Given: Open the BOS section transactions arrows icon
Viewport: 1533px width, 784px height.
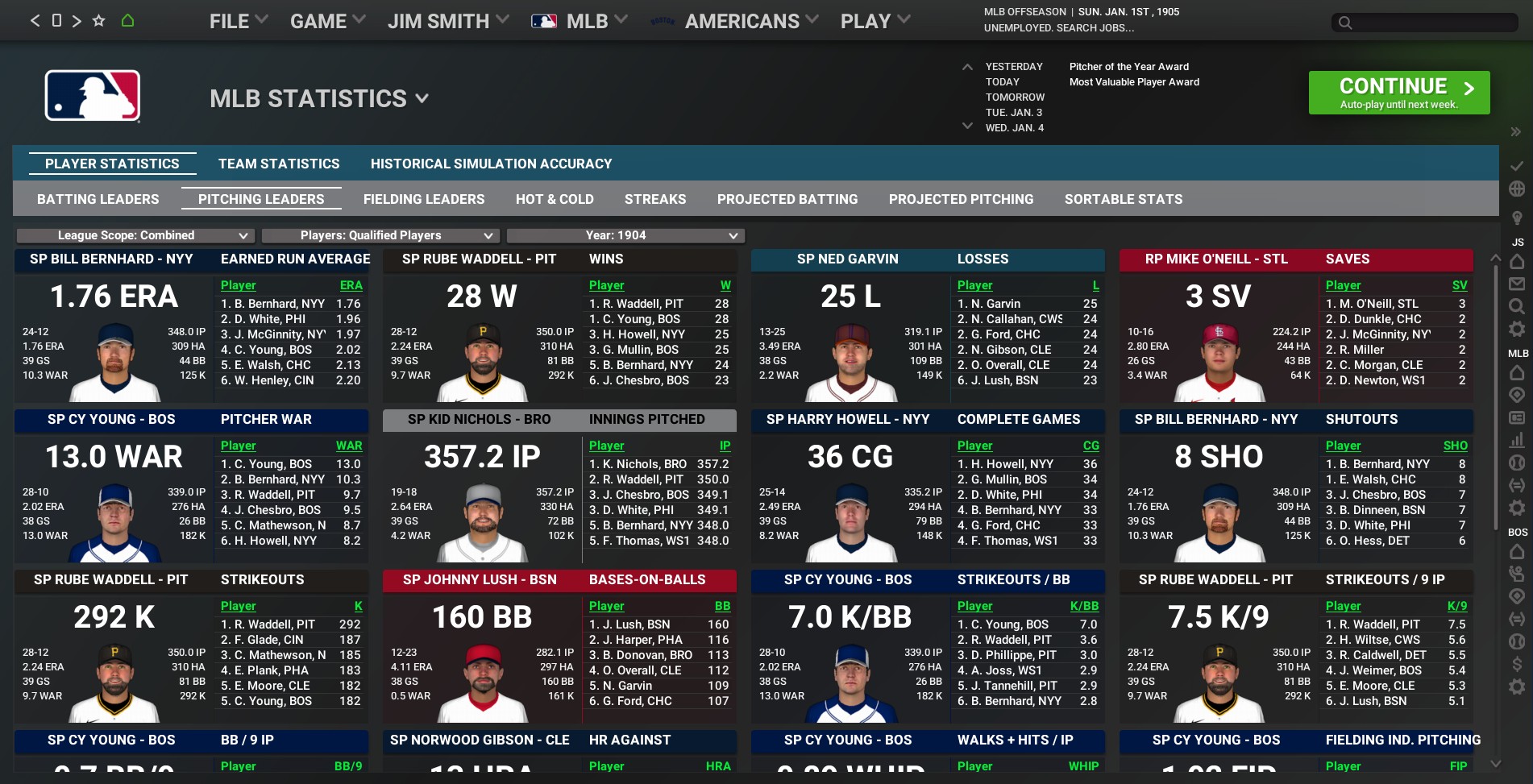Looking at the screenshot, I should pos(1516,619).
